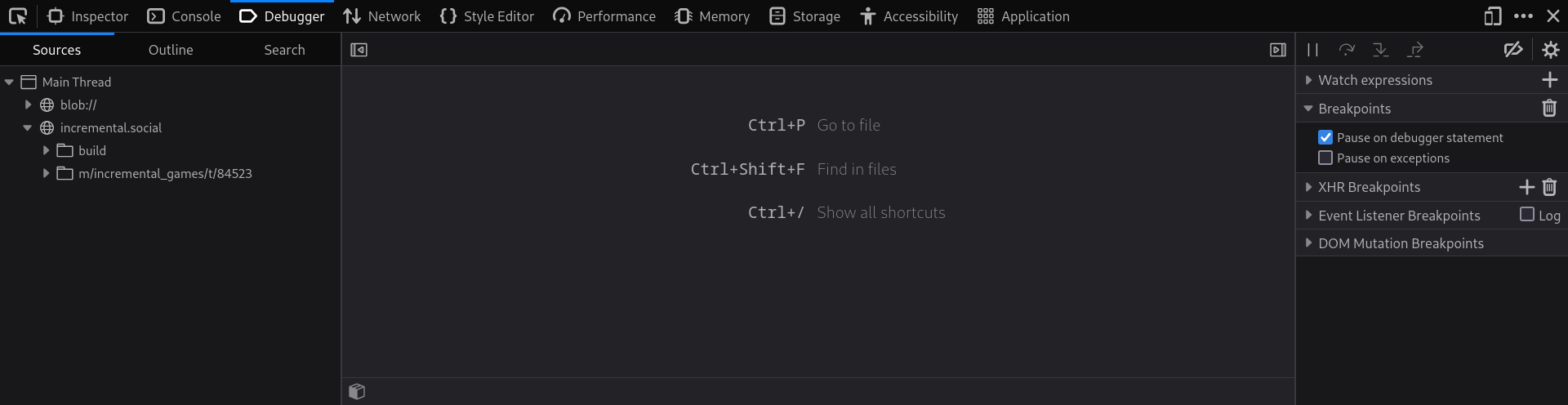
Task: Expand the blob:// source node
Action: pos(29,105)
